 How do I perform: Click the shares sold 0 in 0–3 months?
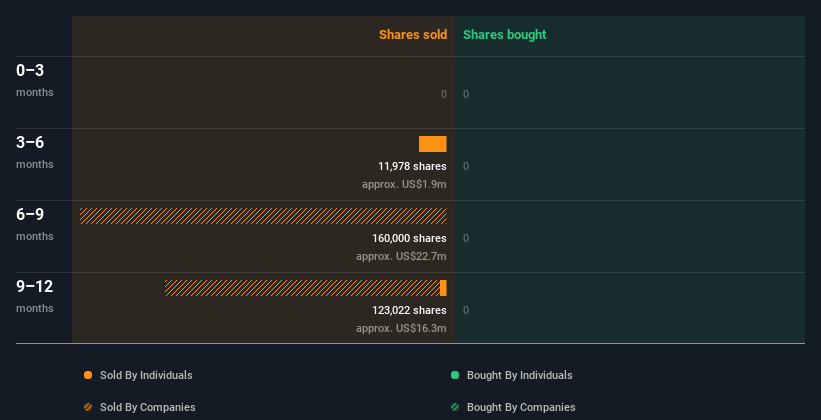444,94
